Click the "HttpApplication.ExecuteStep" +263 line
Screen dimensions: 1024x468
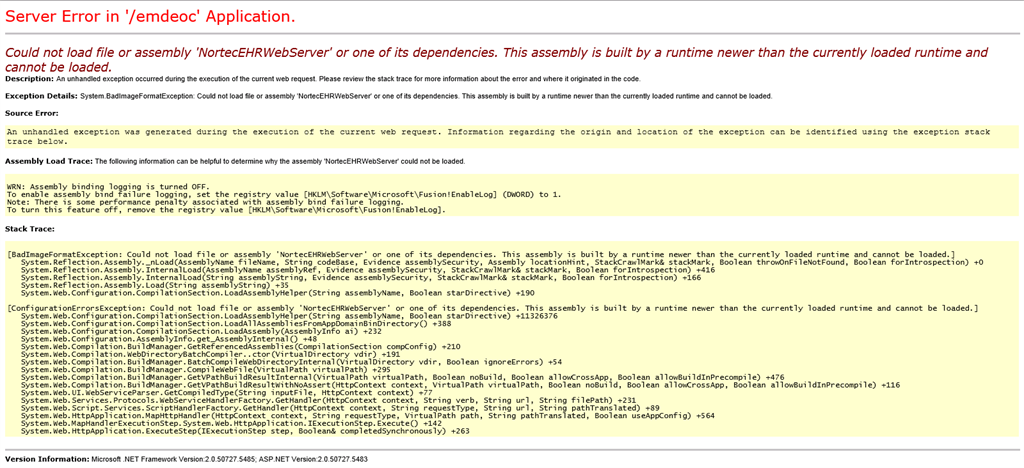[x=245, y=432]
